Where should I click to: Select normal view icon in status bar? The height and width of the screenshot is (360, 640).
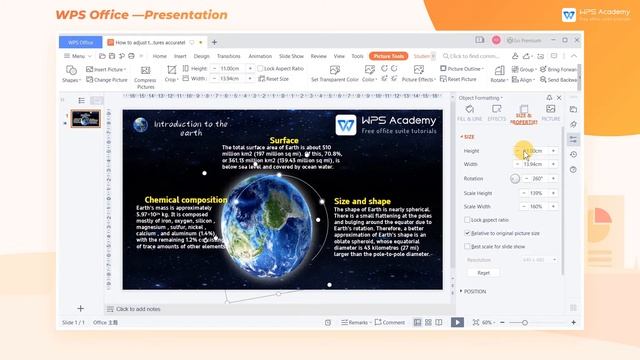[x=417, y=322]
